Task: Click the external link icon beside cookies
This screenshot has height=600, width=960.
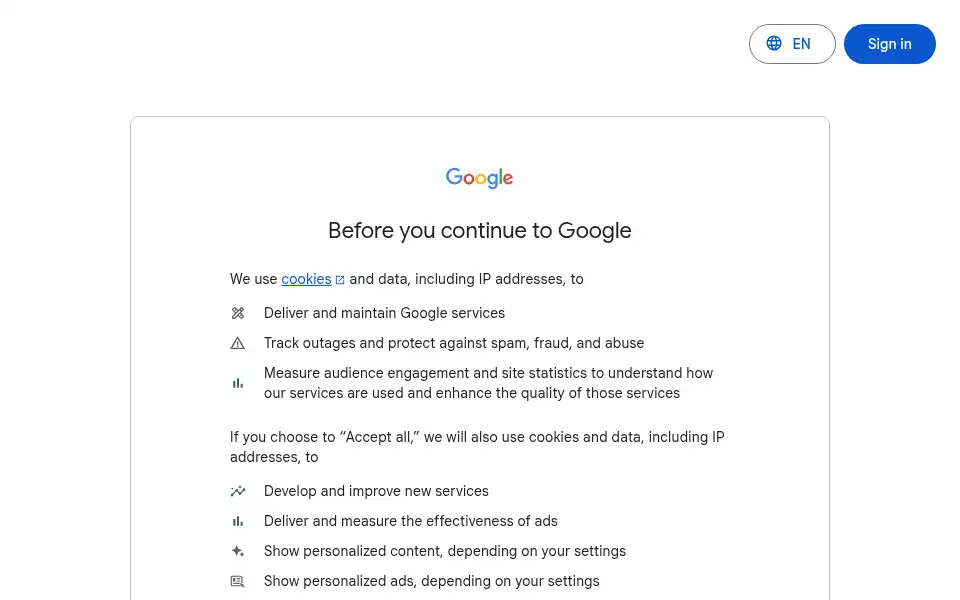Action: coord(340,280)
